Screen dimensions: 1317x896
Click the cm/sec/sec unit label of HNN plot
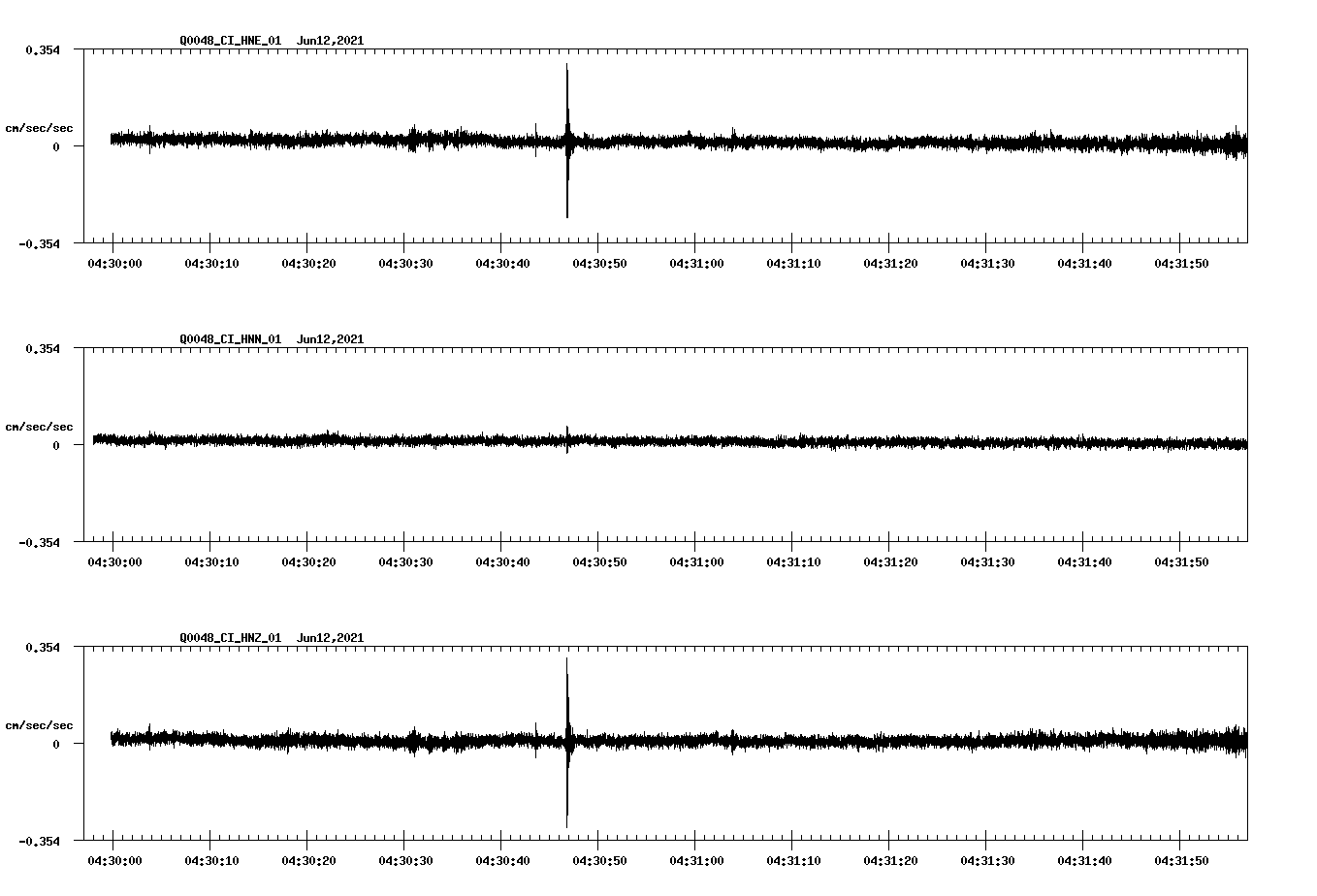pos(39,427)
